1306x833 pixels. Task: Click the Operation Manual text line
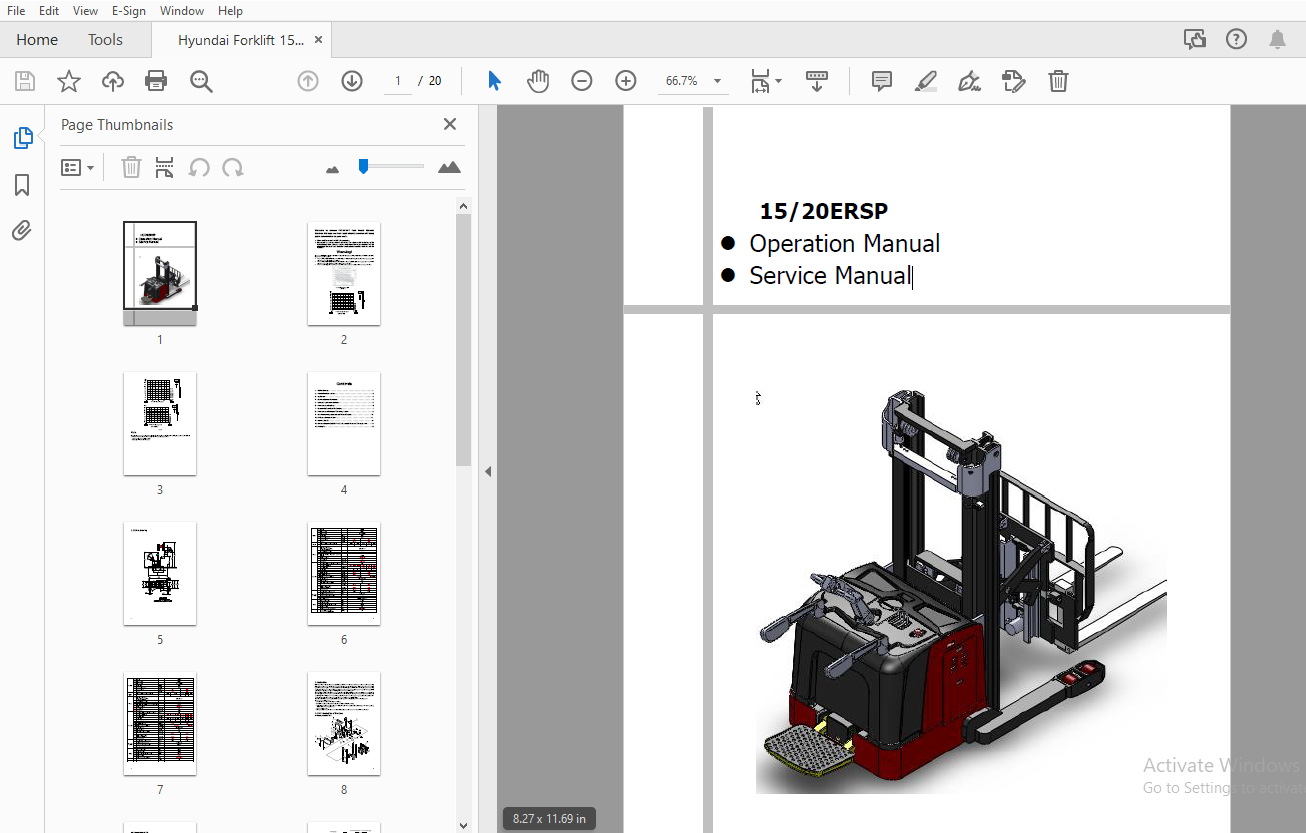coord(845,243)
